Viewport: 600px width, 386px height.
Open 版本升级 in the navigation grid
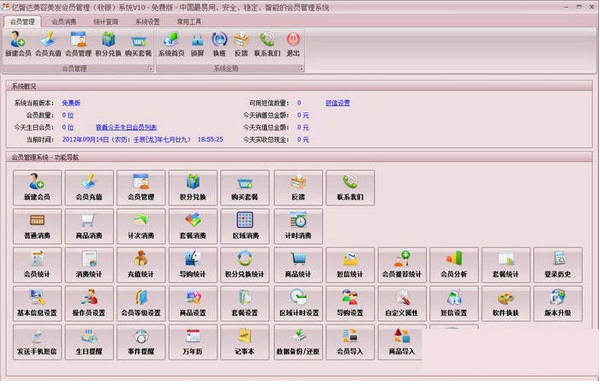(558, 304)
